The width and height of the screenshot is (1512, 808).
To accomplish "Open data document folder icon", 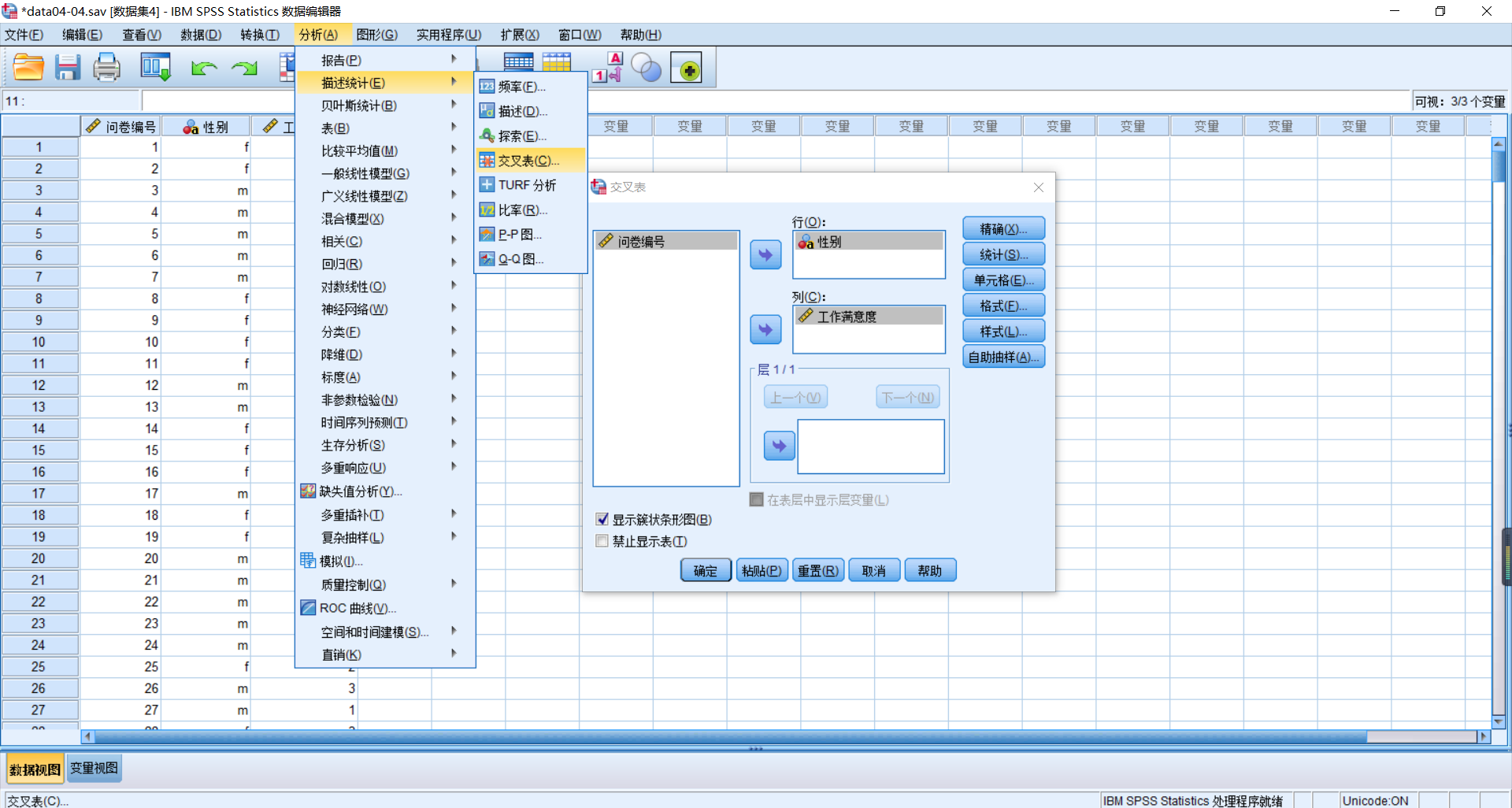I will point(28,68).
